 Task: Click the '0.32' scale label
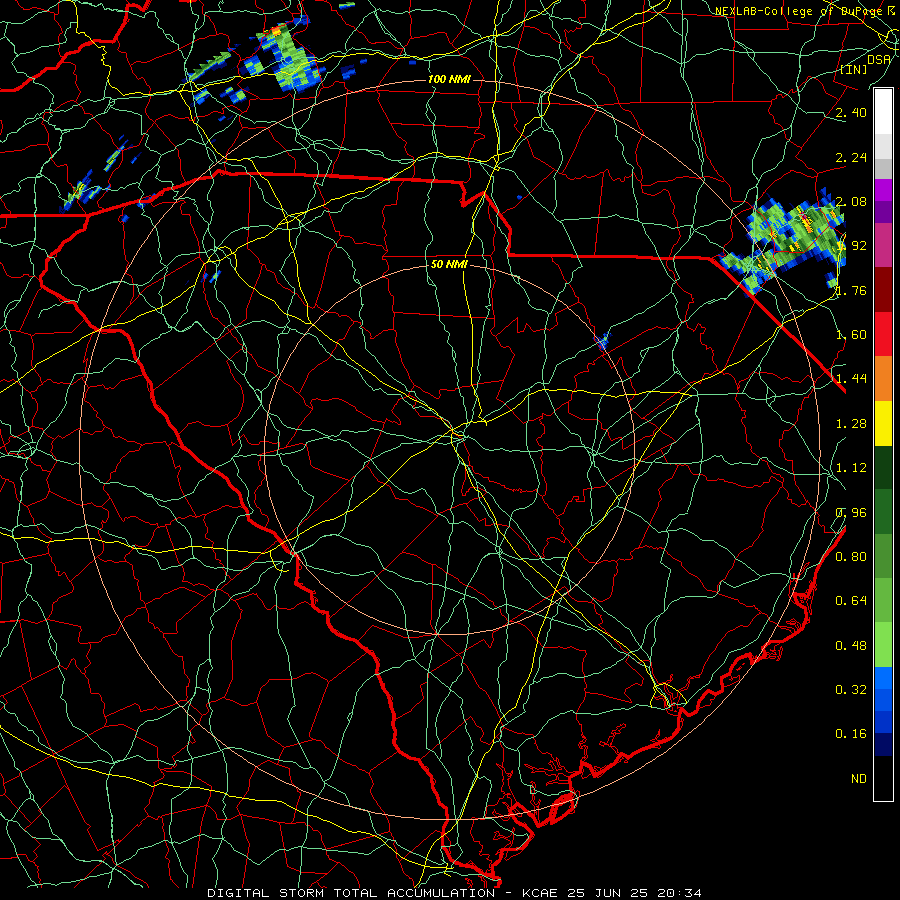852,689
